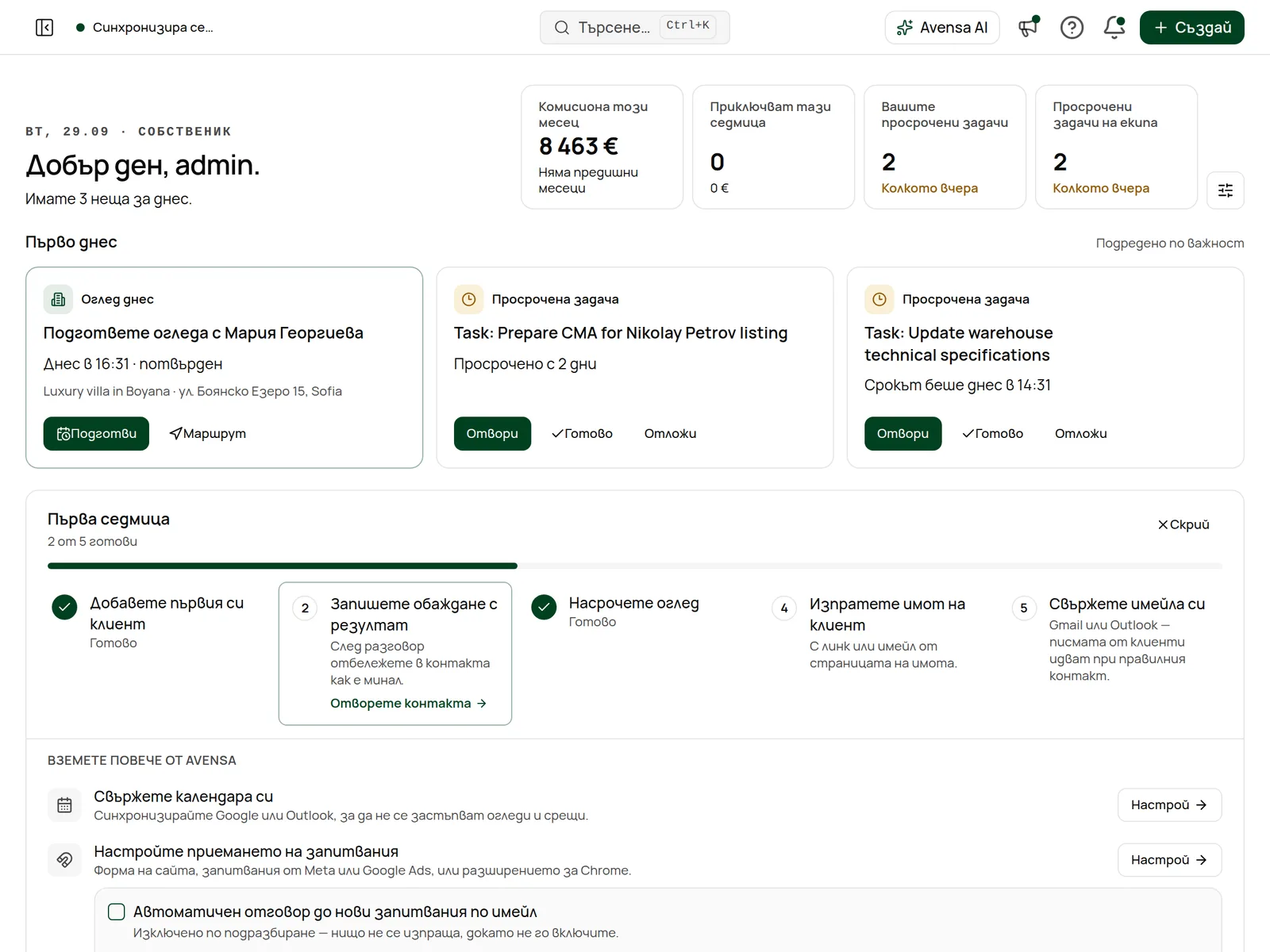This screenshot has height=952, width=1270.
Task: Click Task: Prepare CMA for Nikolay Petrov listing
Action: coord(621,333)
